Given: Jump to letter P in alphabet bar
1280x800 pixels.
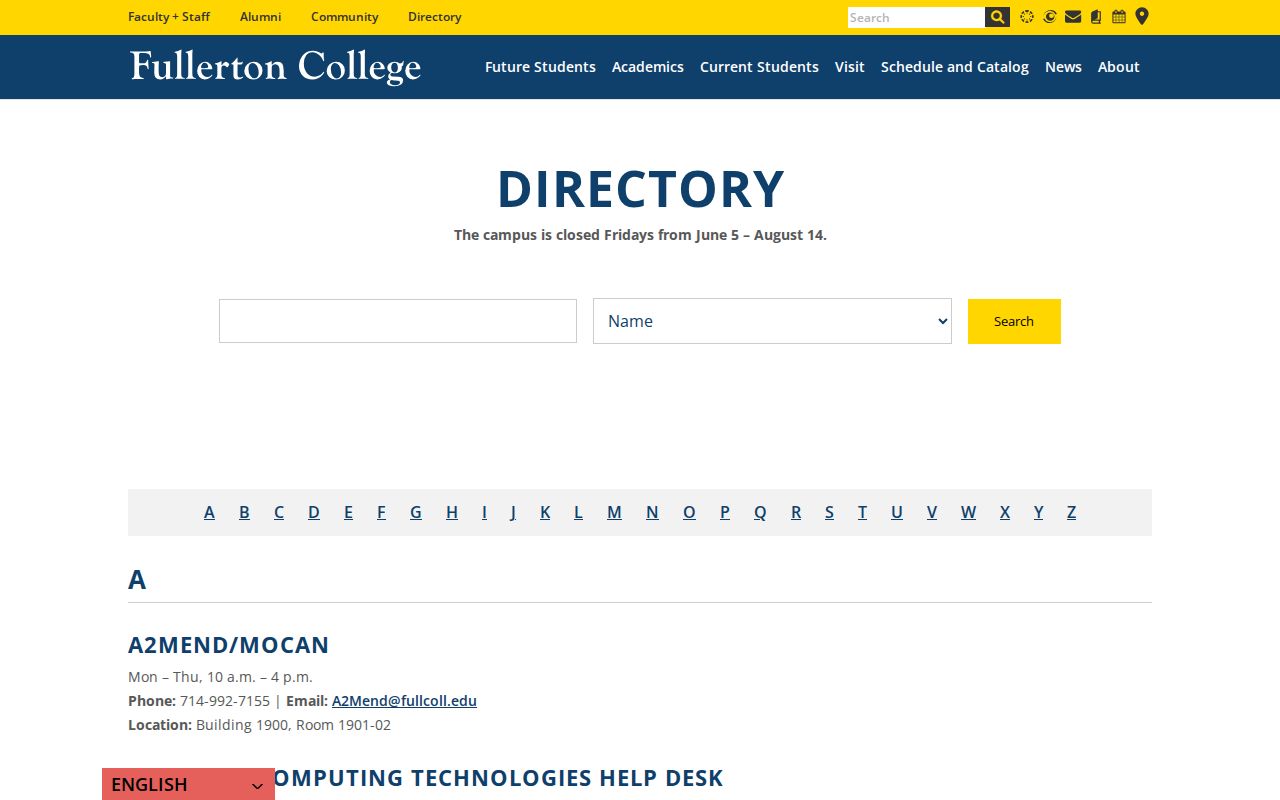Looking at the screenshot, I should 725,512.
